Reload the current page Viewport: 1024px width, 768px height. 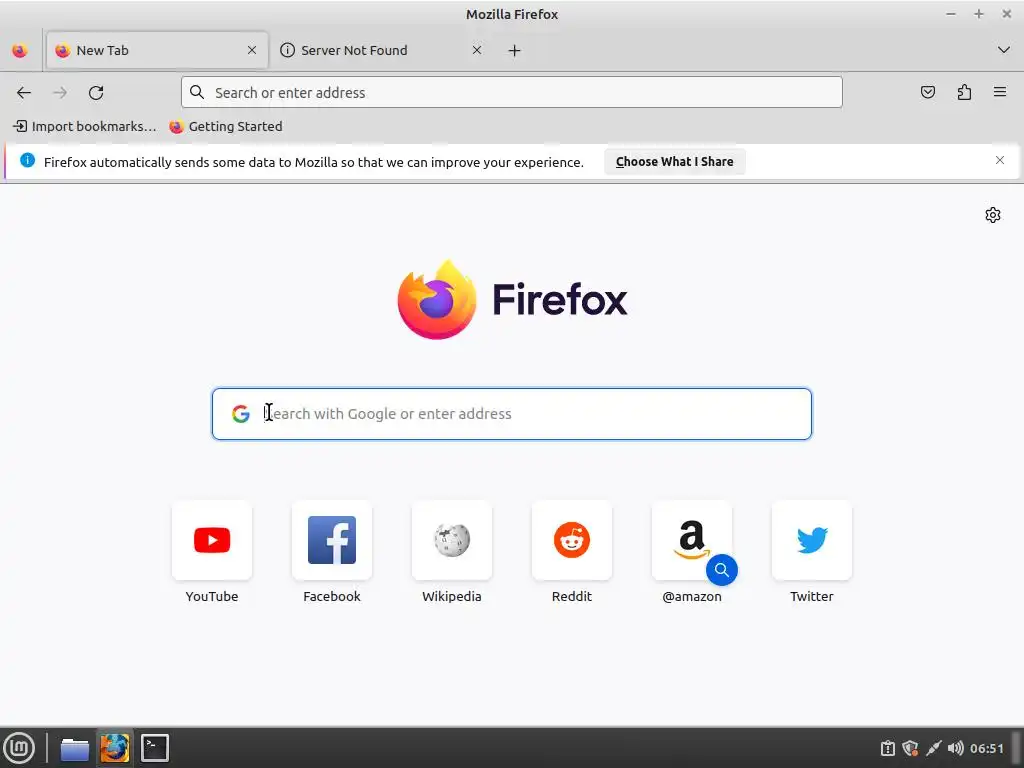pos(96,93)
